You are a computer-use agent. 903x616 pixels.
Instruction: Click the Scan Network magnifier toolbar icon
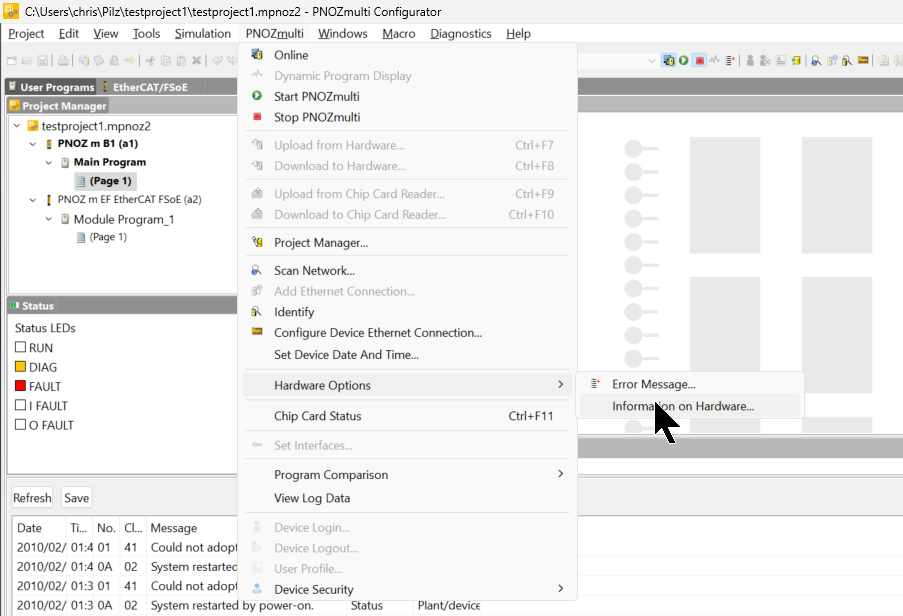click(817, 60)
